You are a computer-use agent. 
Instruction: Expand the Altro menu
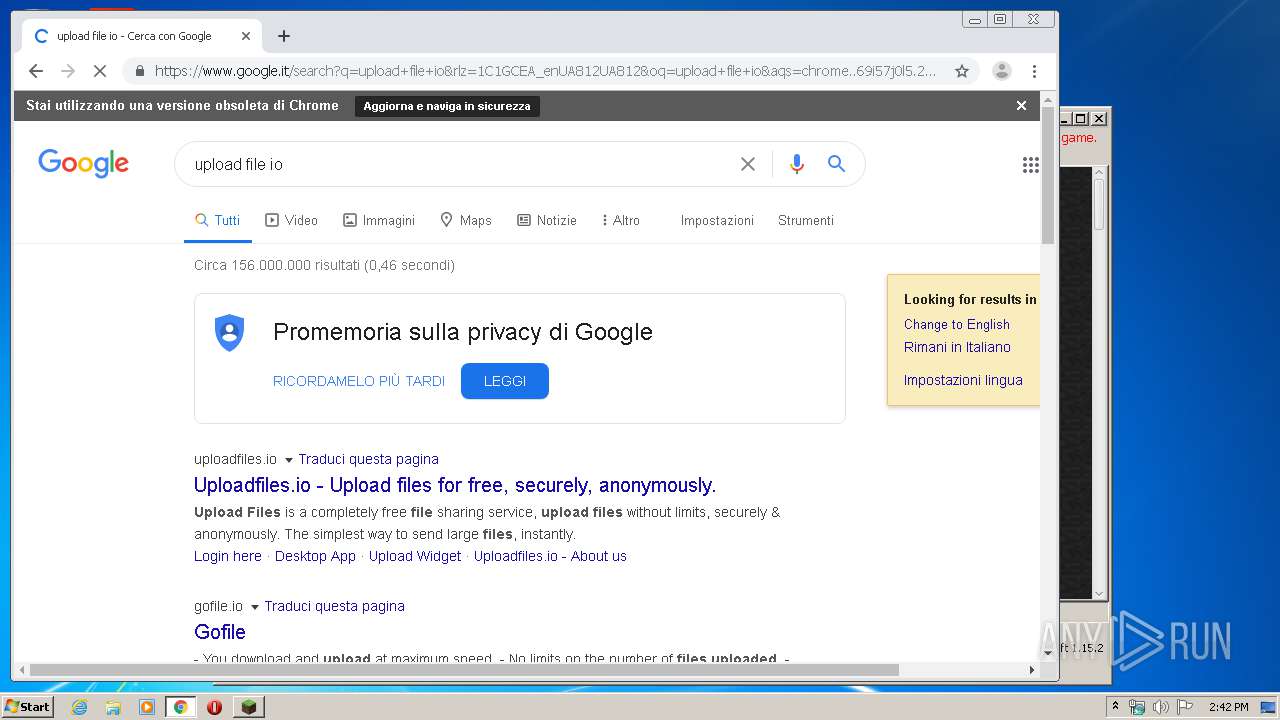pos(620,220)
